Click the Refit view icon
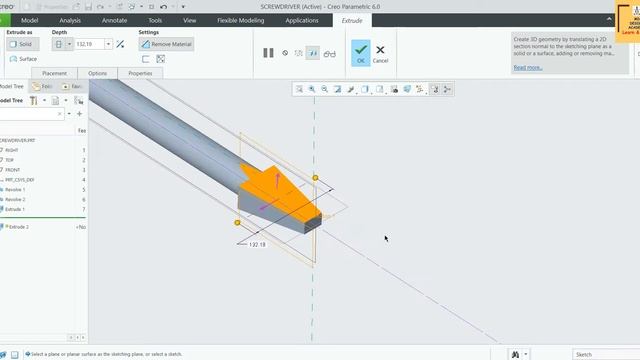This screenshot has width=640, height=360. click(300, 89)
